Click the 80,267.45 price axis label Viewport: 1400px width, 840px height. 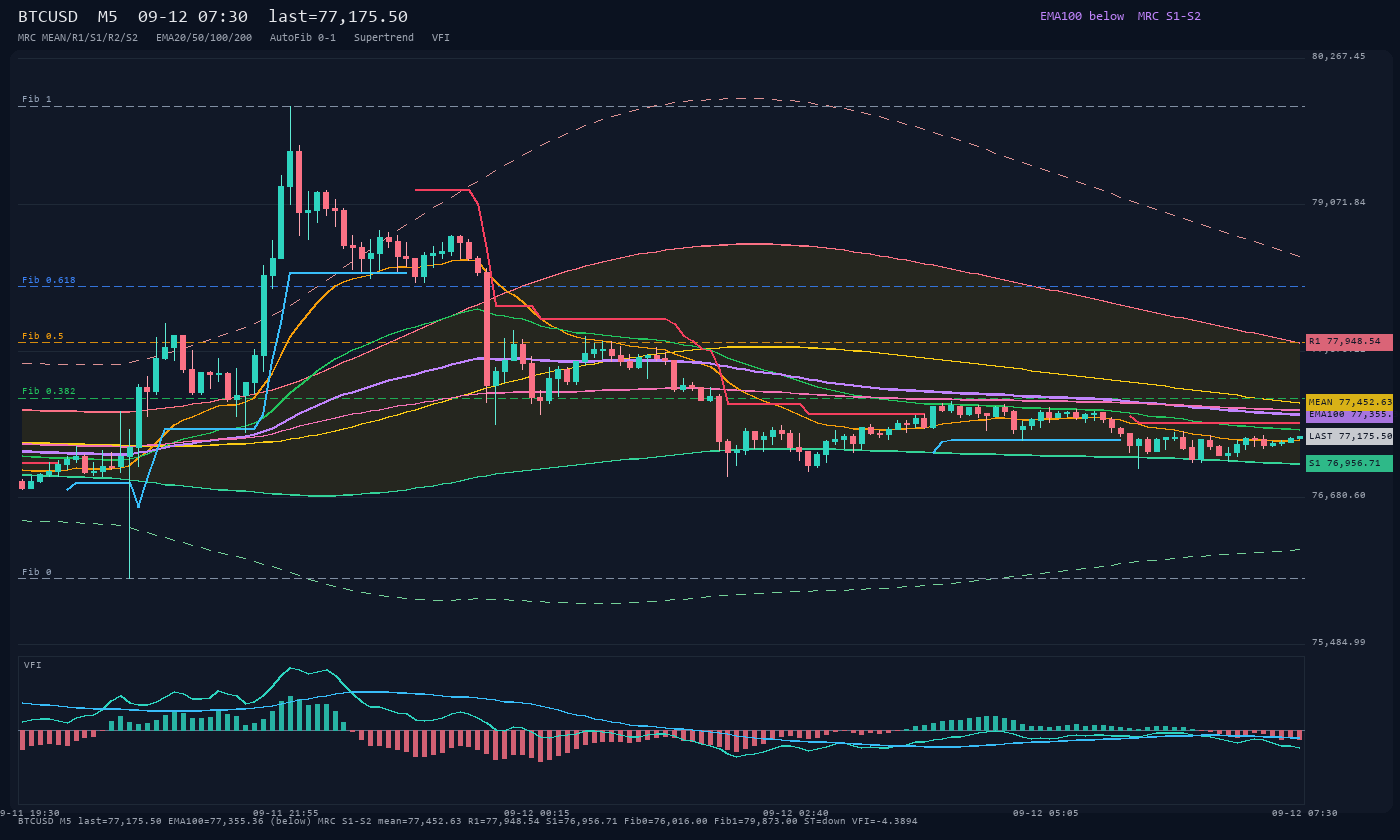1338,56
